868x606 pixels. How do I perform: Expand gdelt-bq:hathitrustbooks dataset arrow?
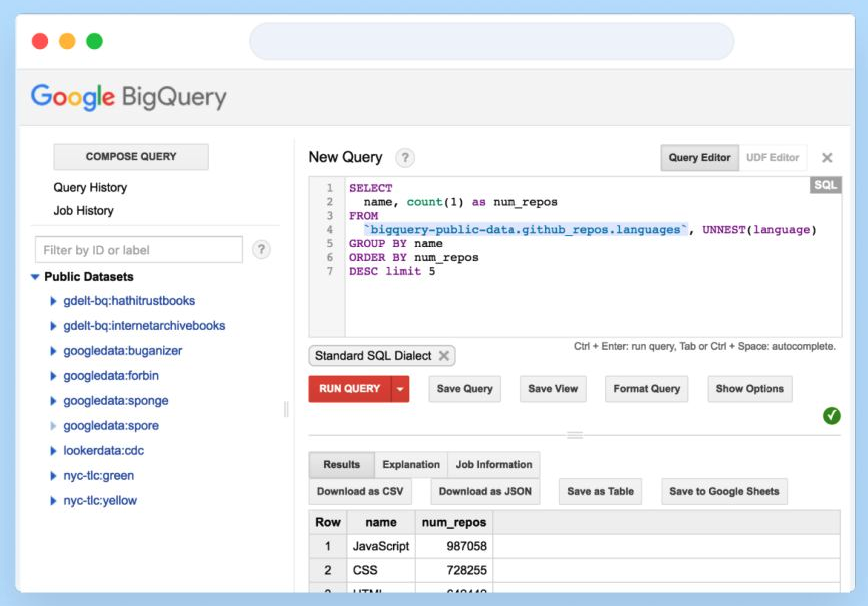53,301
